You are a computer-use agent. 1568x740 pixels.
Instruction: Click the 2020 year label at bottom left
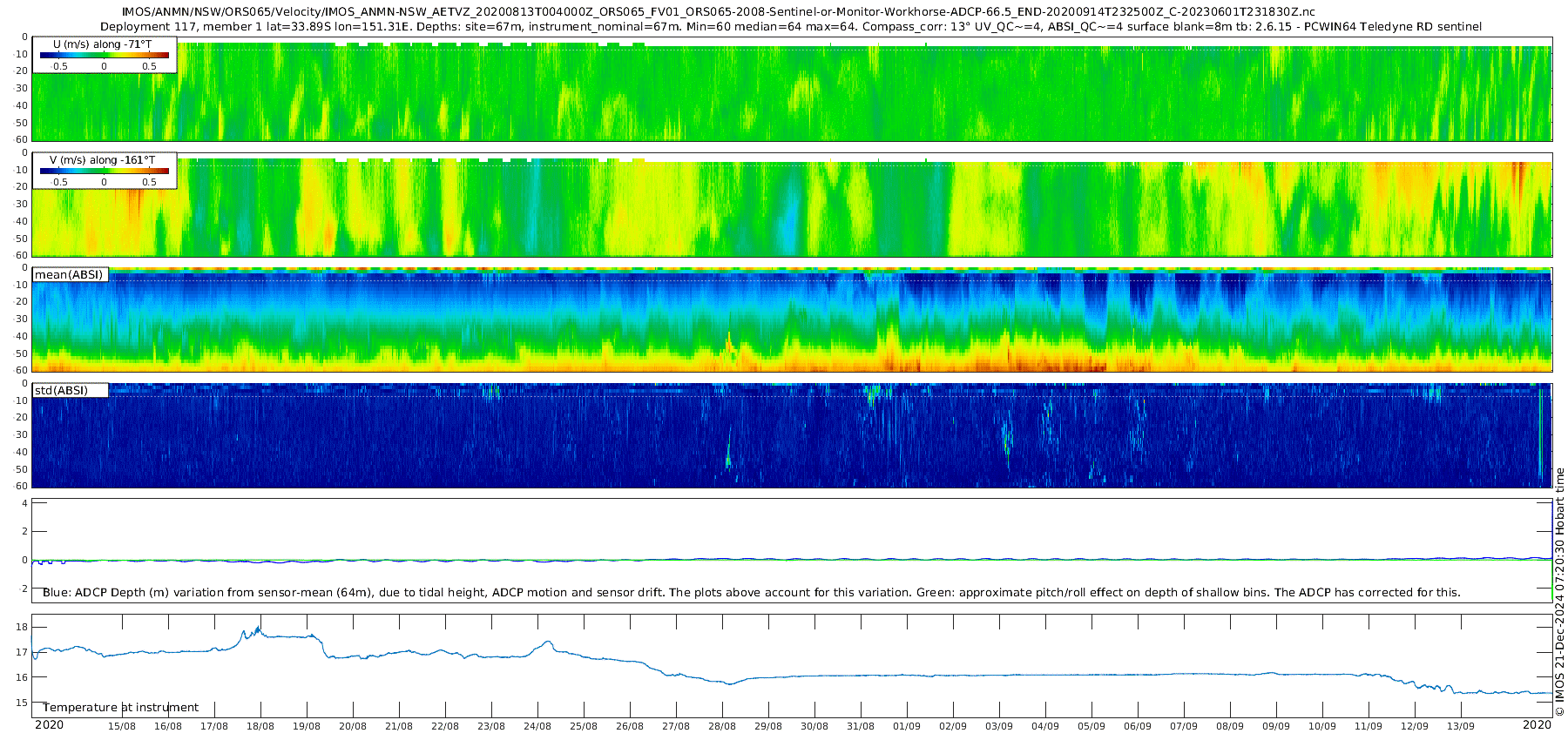coord(49,725)
